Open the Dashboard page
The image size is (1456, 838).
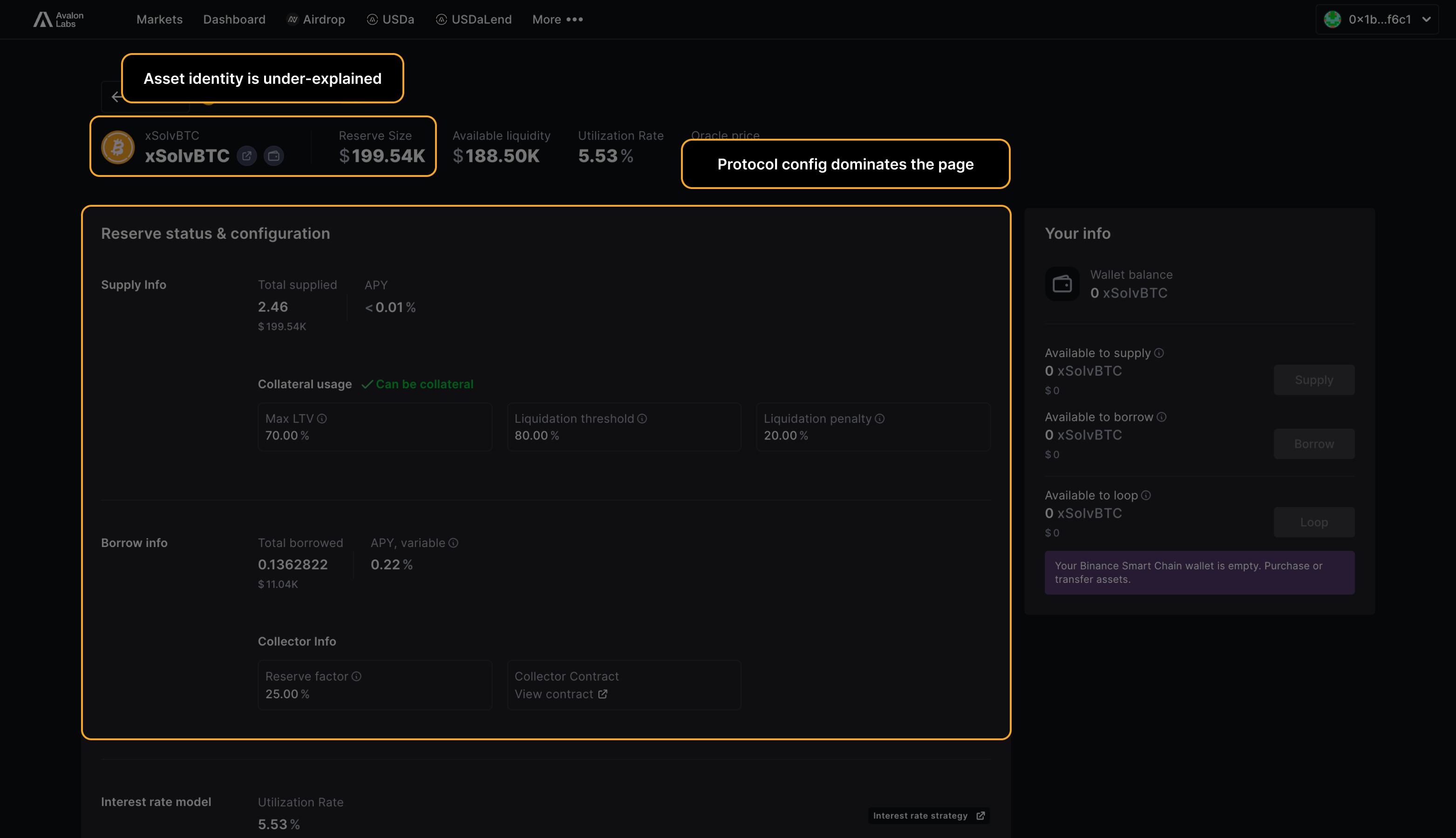coord(234,20)
